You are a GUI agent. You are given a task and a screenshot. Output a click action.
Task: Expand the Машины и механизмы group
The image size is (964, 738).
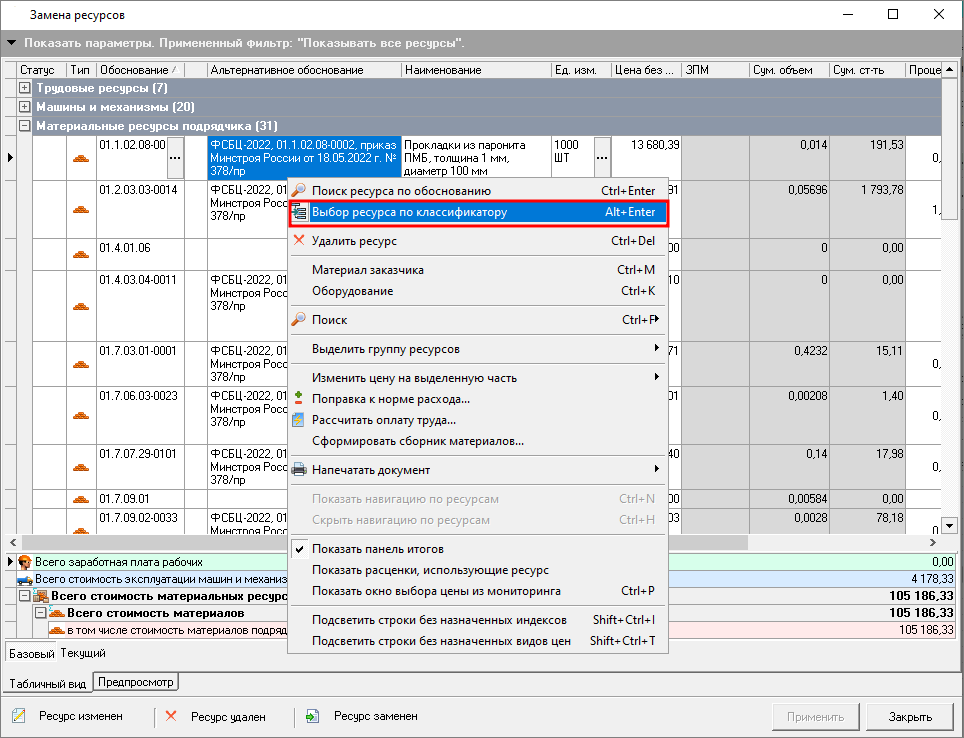25,107
